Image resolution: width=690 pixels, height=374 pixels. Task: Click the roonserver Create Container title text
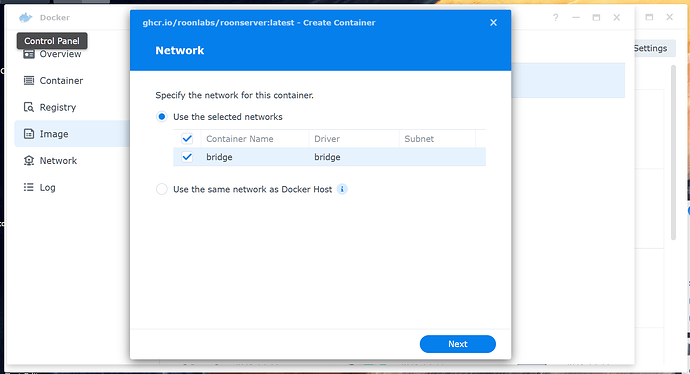pos(259,23)
